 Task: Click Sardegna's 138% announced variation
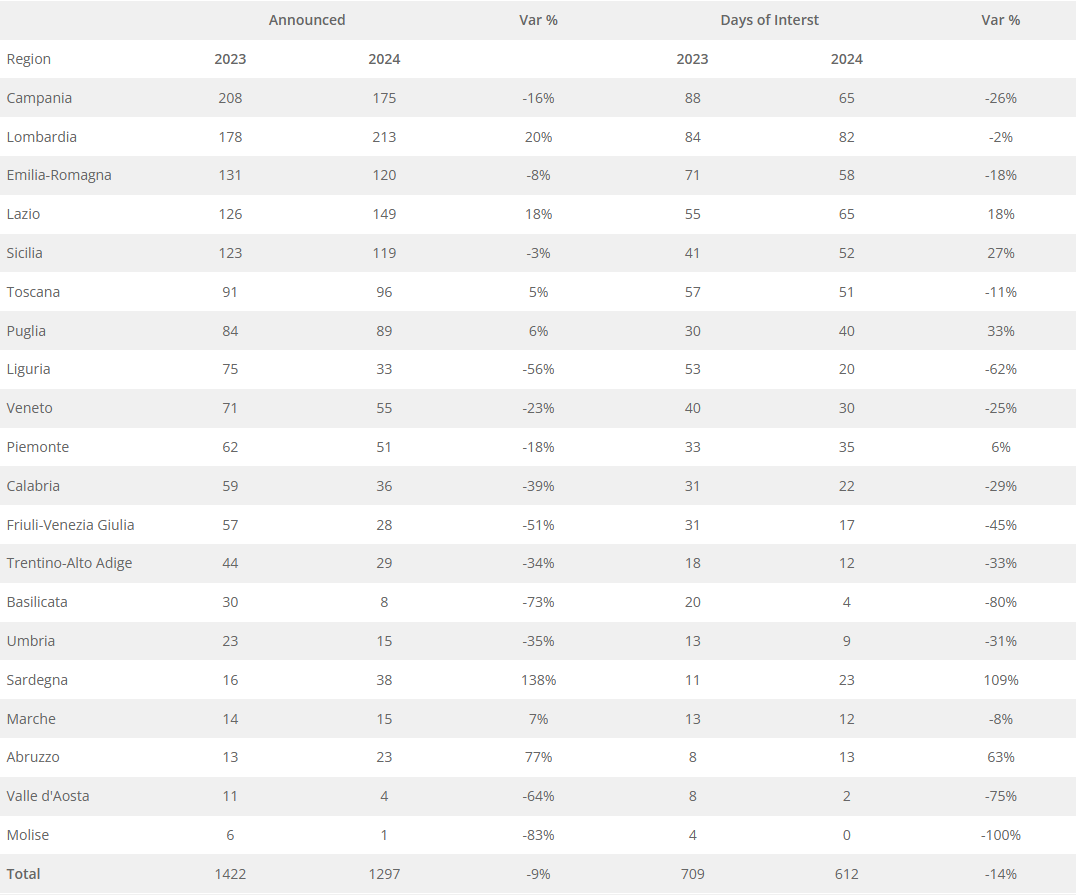coord(538,680)
